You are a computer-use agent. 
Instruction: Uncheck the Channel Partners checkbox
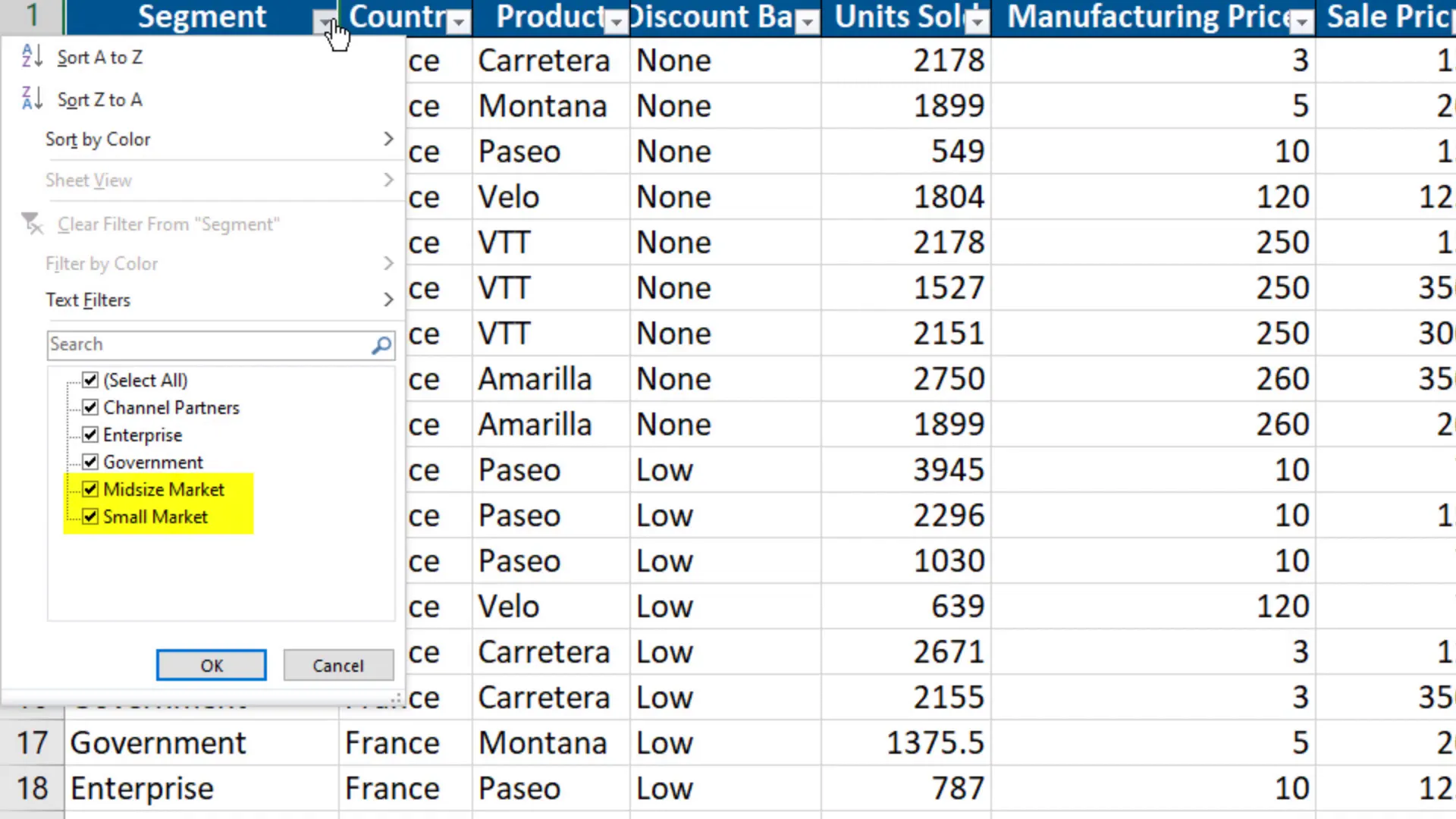coord(90,407)
